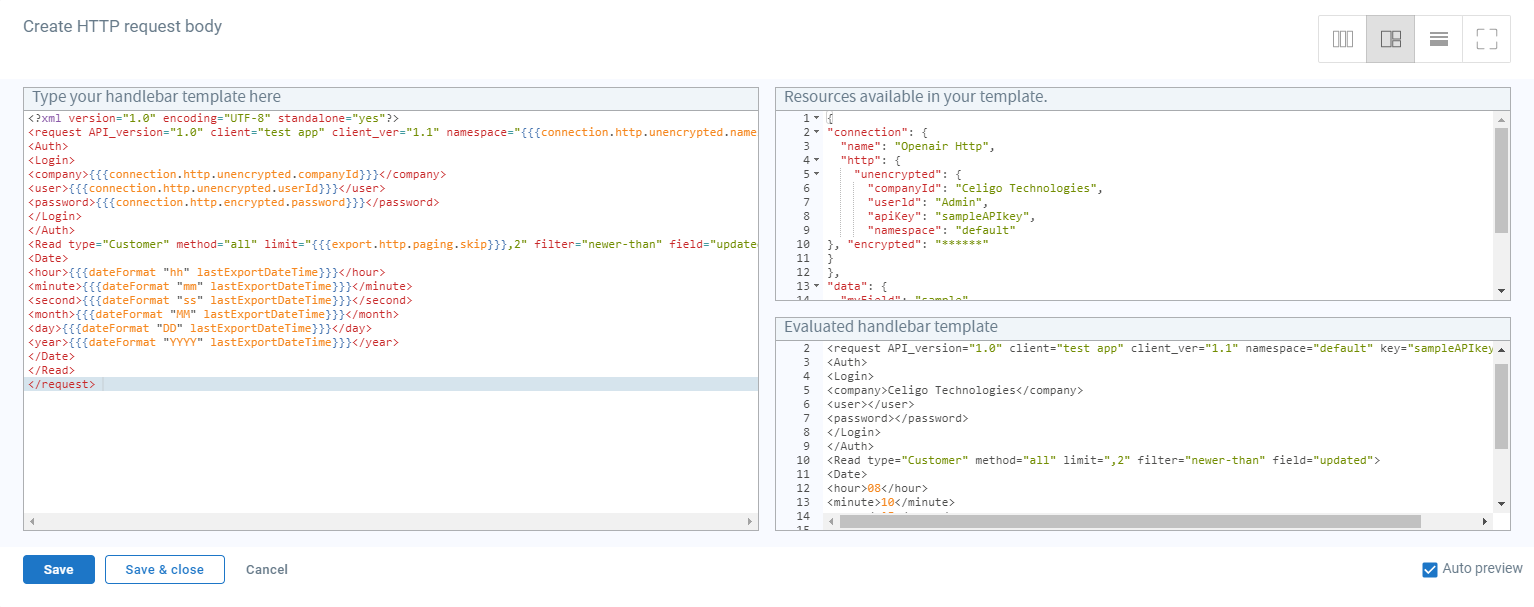
Task: Switch to three-column layout view
Action: [1342, 39]
